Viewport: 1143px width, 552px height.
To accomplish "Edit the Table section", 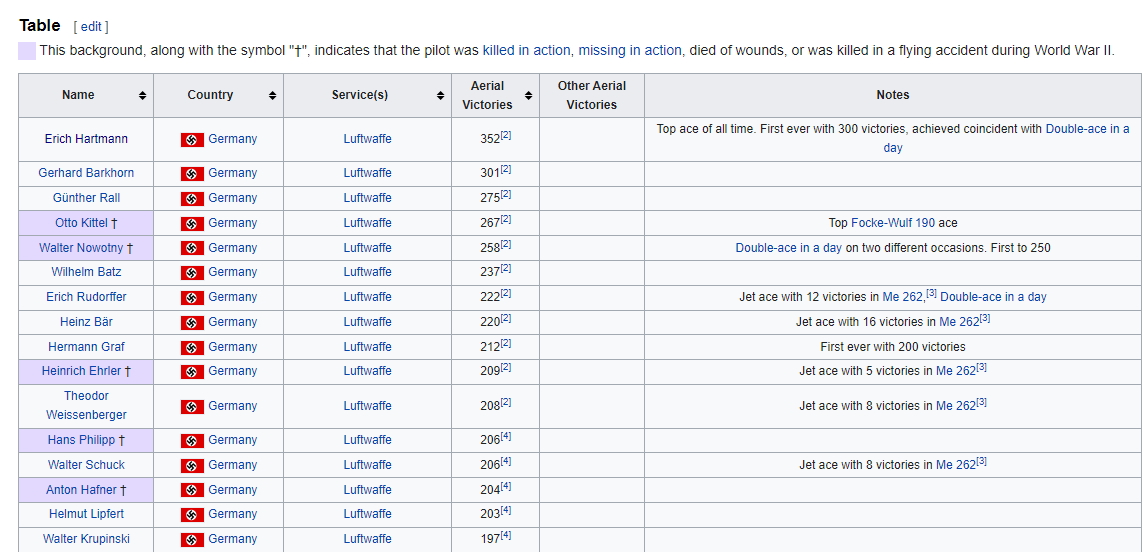I will [90, 27].
